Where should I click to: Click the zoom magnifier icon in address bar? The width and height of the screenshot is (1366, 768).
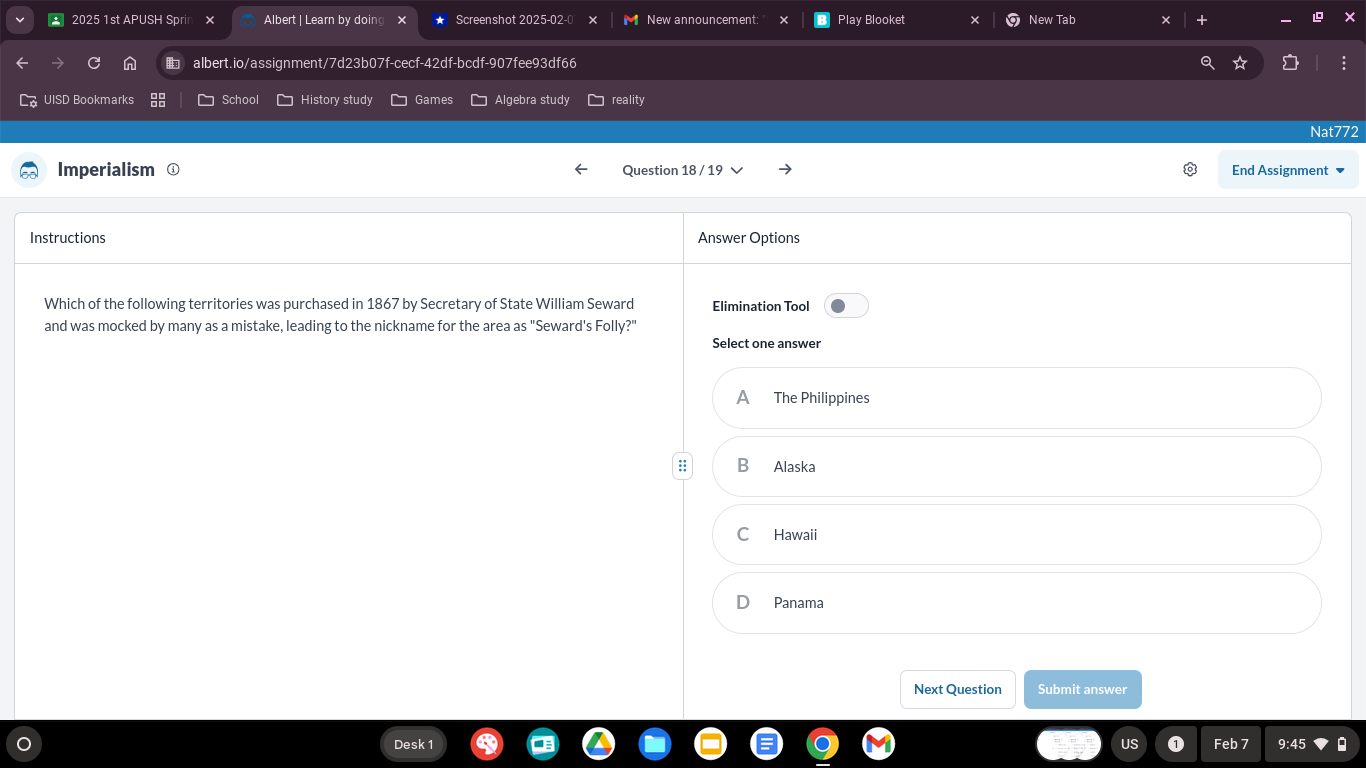pos(1208,63)
